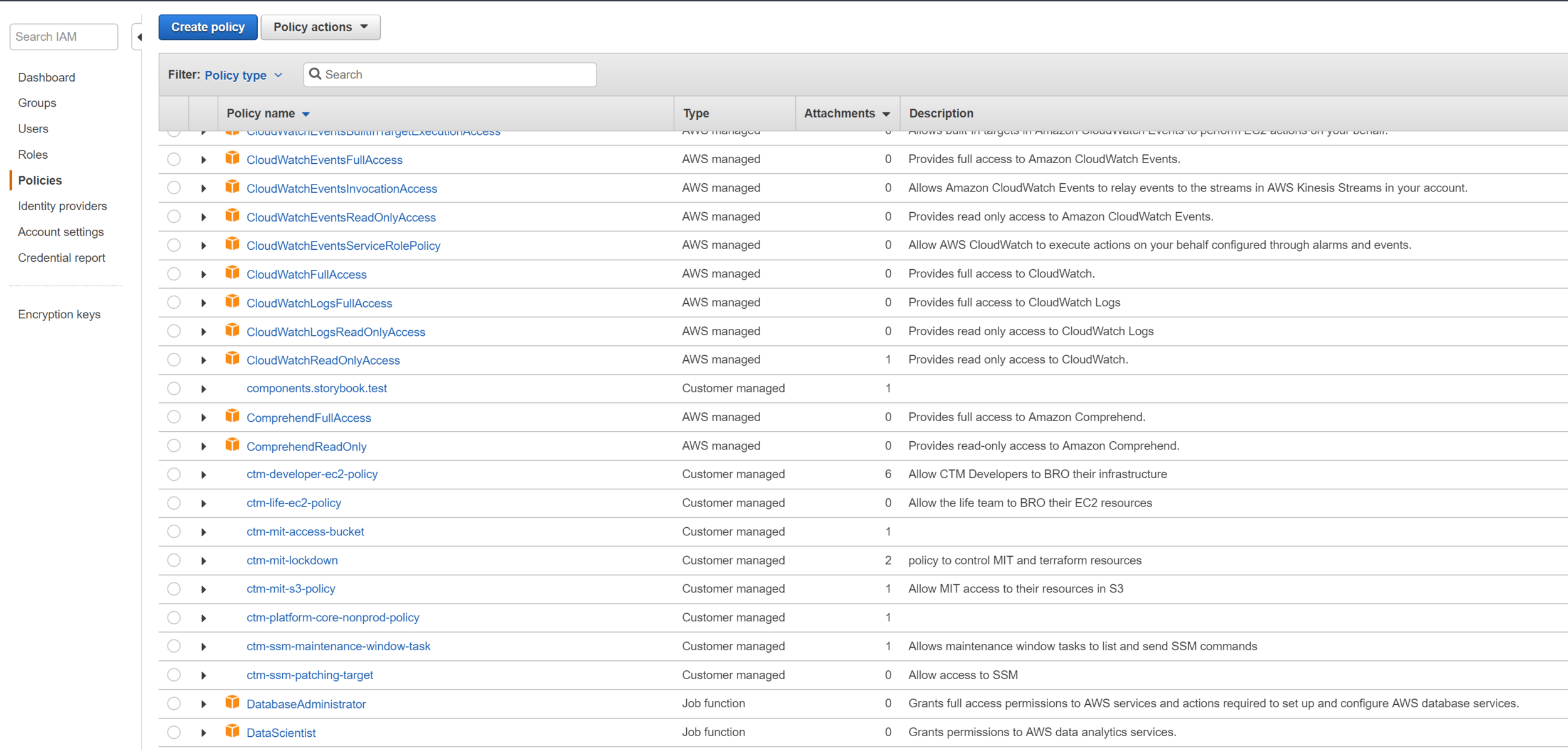Click the magnifier icon in the policy search box
Screen dimensions: 1568x750
[315, 74]
